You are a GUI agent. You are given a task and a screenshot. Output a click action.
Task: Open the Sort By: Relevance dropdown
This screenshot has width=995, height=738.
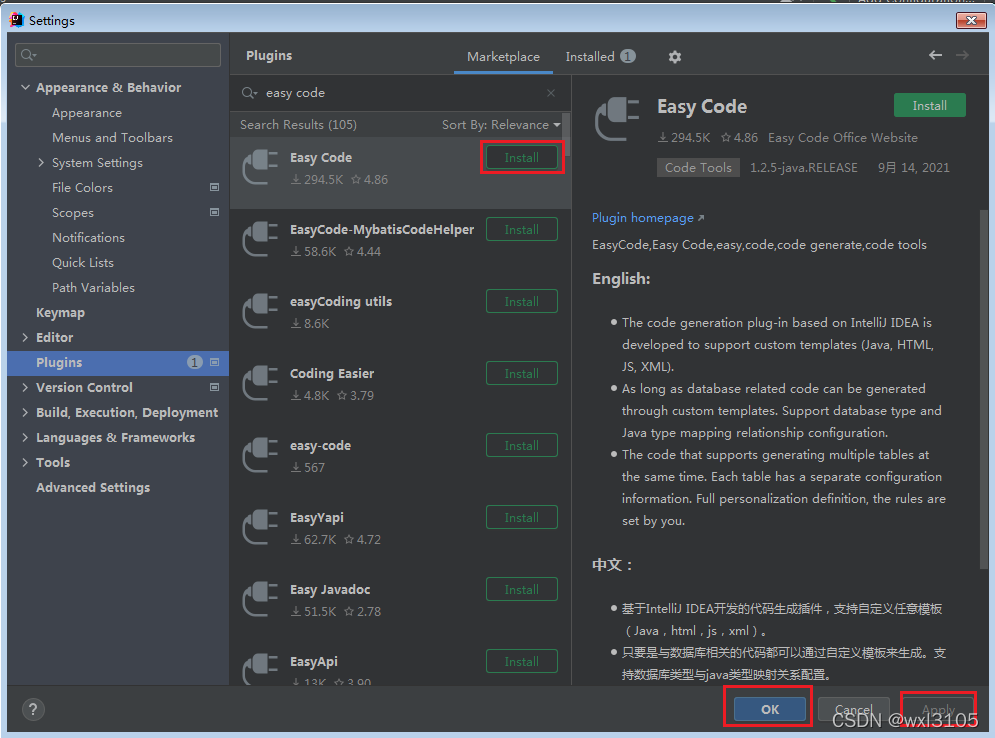tap(501, 125)
